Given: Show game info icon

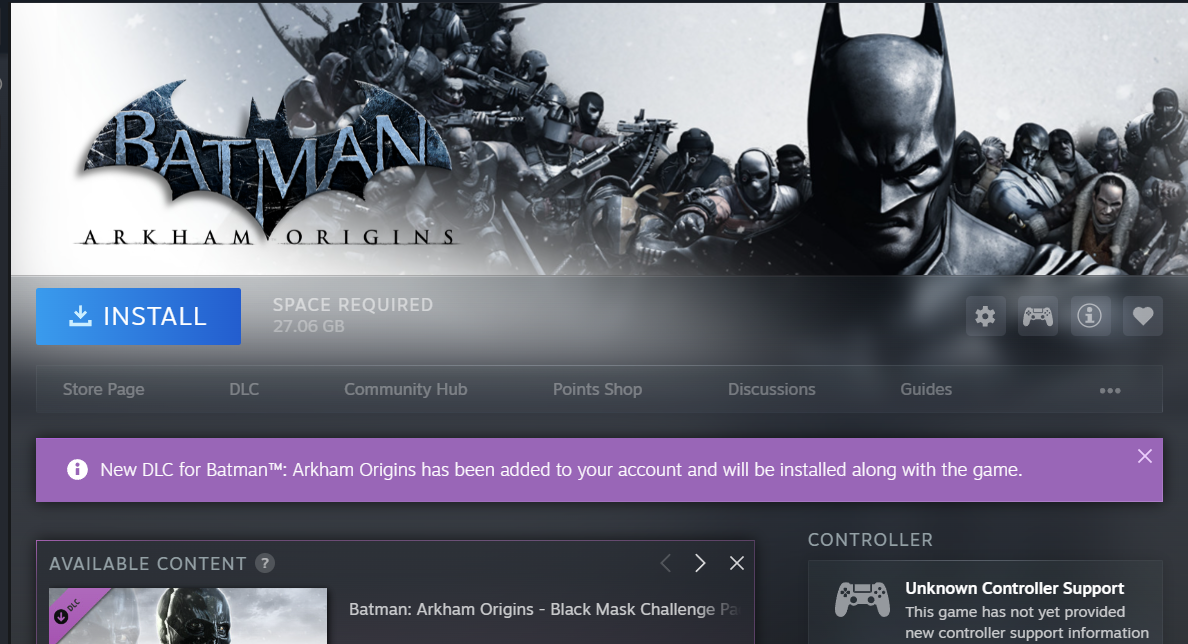Looking at the screenshot, I should click(1090, 316).
